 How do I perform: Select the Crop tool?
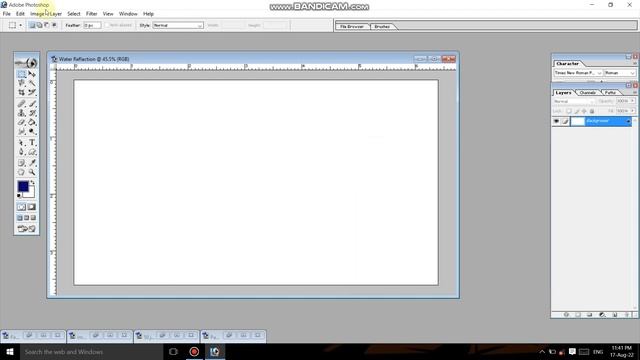point(21,92)
